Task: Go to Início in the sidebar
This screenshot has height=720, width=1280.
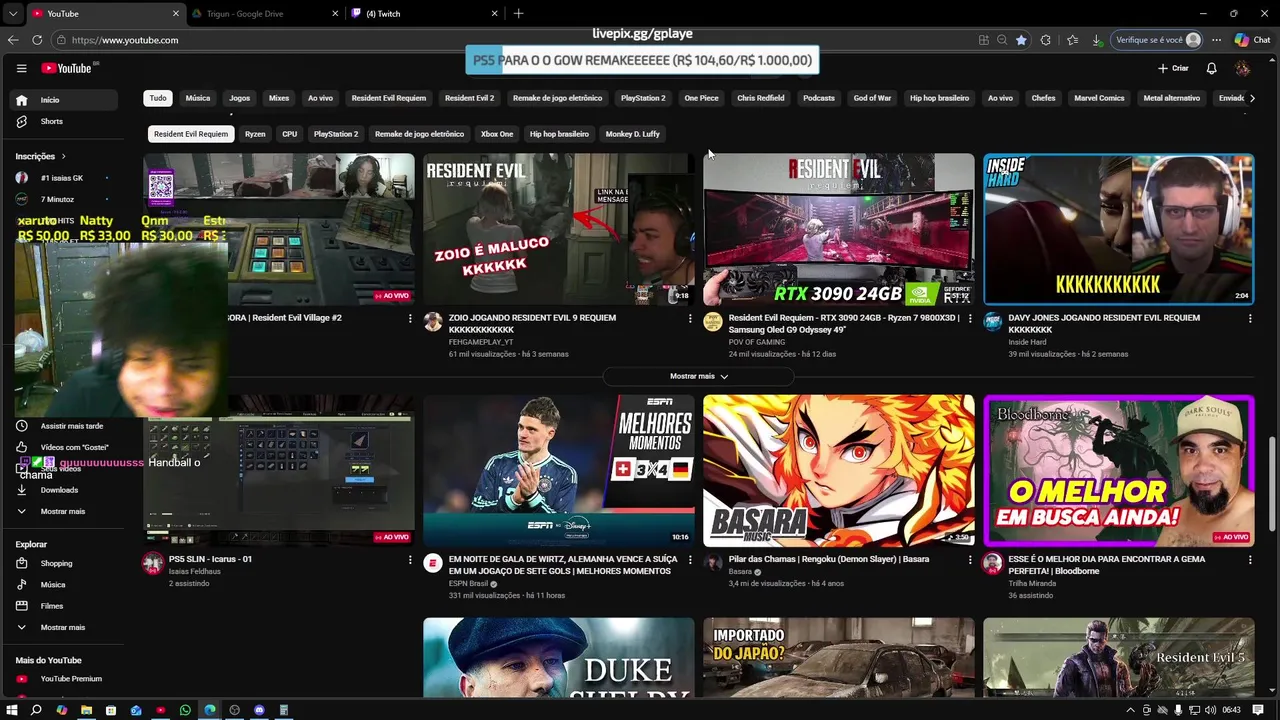Action: [63, 100]
